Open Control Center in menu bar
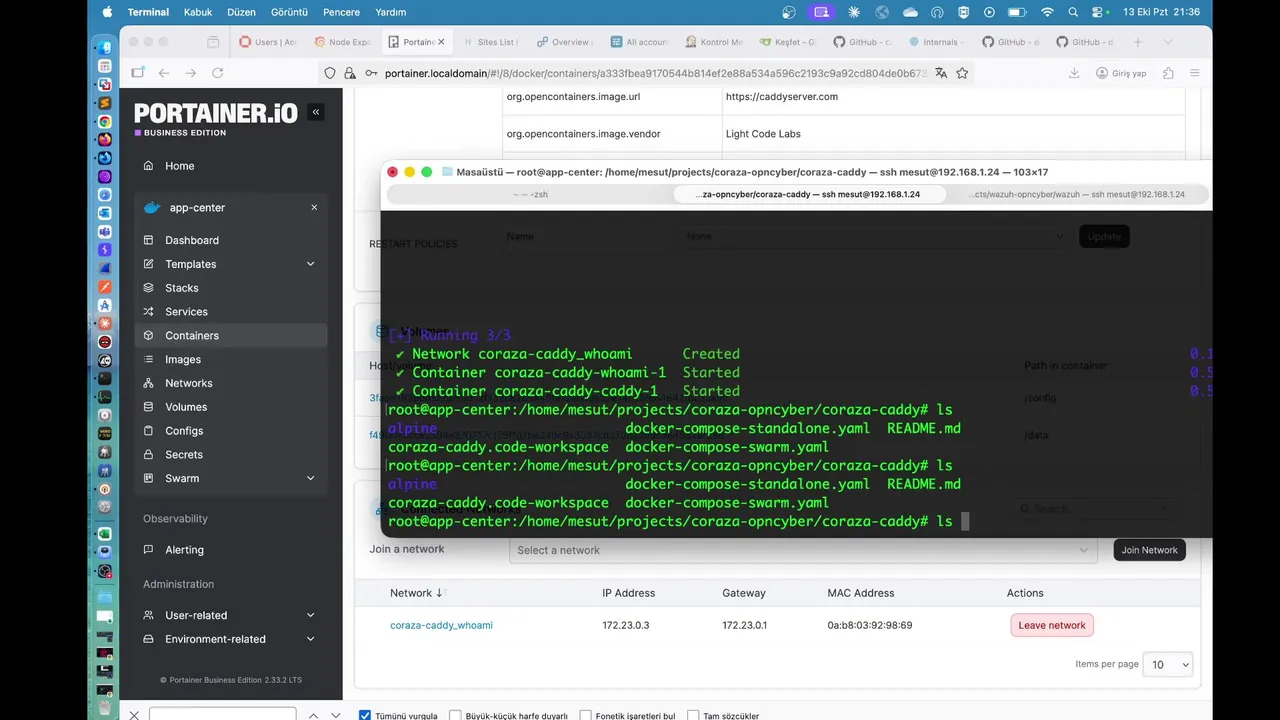The width and height of the screenshot is (1280, 720). [1097, 12]
